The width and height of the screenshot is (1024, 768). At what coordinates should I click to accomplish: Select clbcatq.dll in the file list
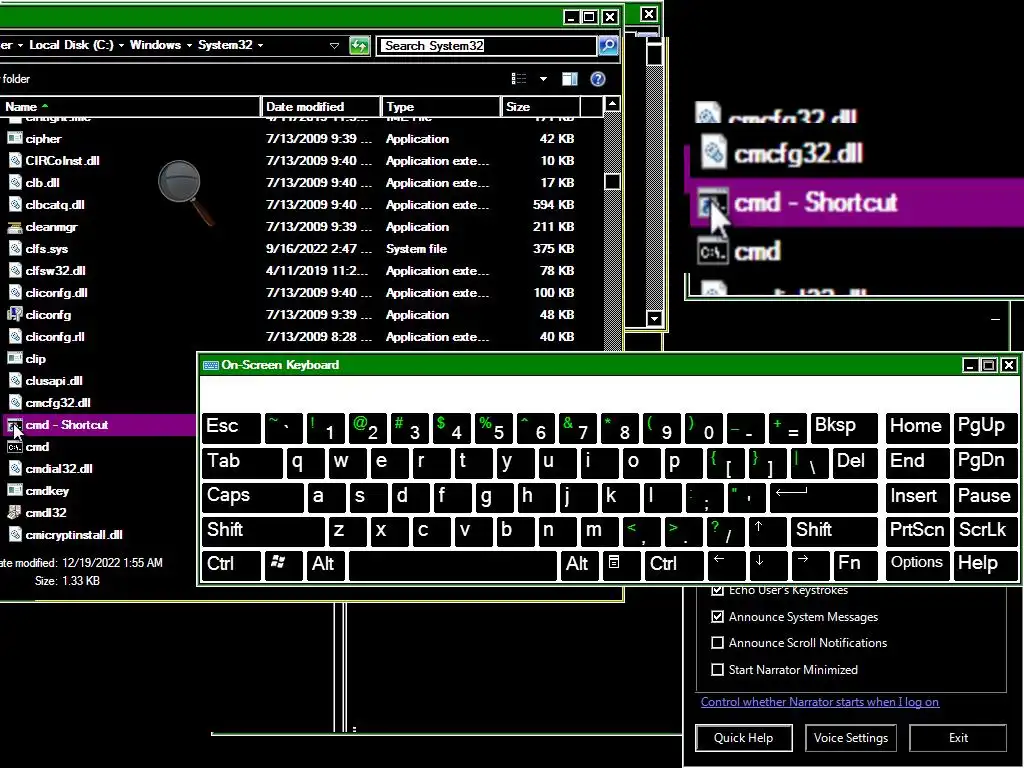55,205
